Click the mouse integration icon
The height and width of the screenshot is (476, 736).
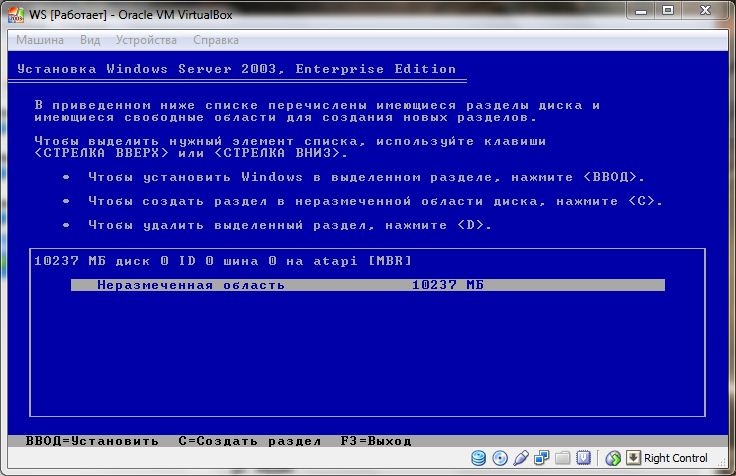click(613, 458)
